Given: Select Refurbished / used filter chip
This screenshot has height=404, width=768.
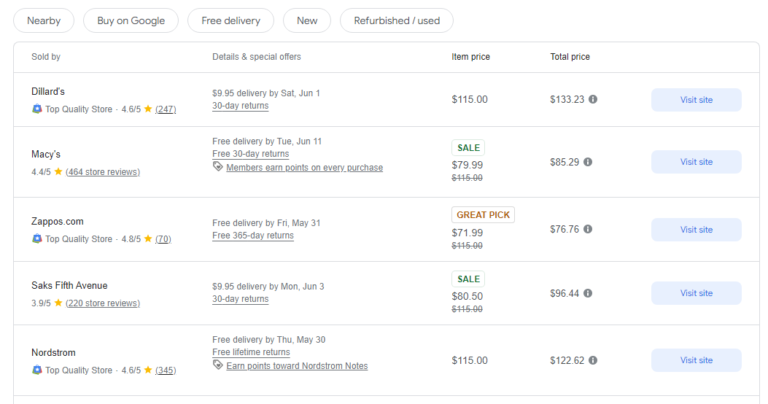Looking at the screenshot, I should point(396,20).
